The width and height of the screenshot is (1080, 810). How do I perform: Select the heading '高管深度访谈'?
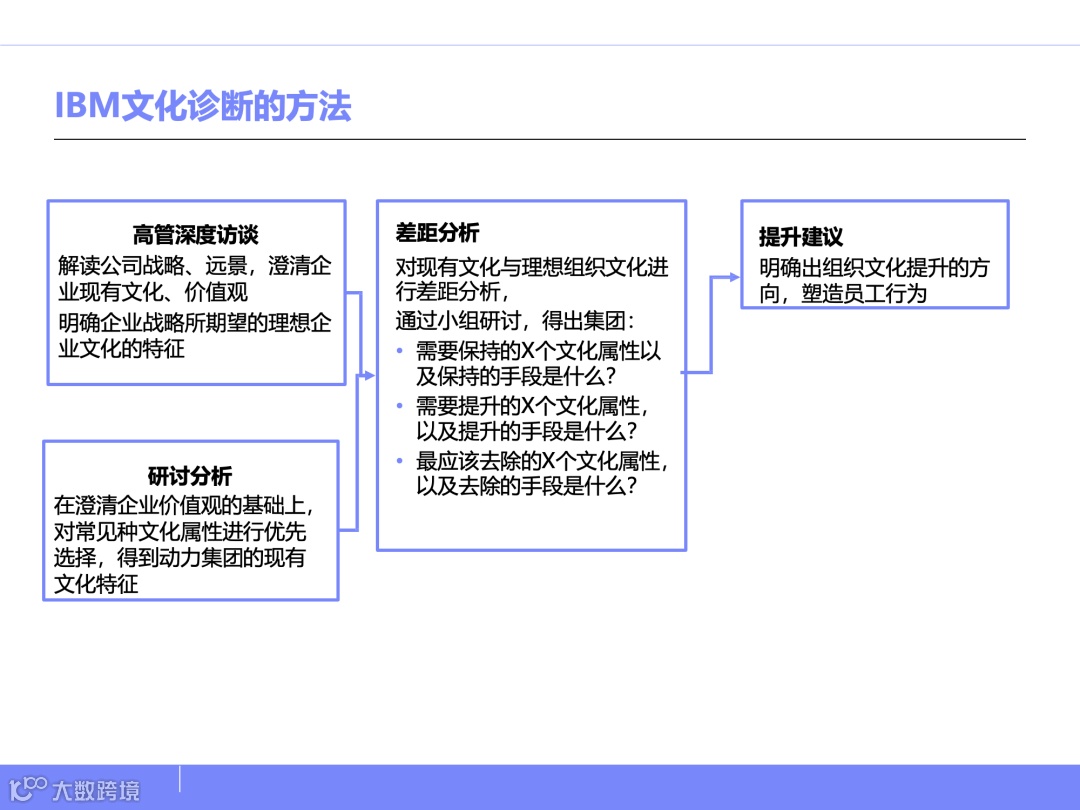196,235
